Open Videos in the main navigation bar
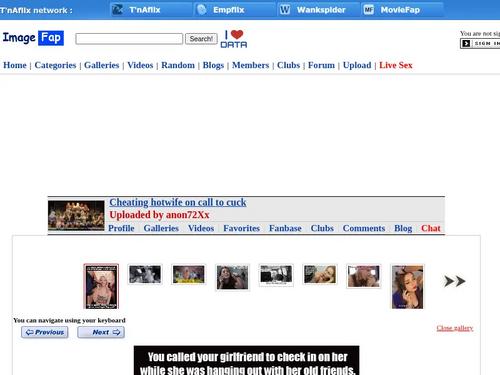This screenshot has height=375, width=500. tap(140, 65)
